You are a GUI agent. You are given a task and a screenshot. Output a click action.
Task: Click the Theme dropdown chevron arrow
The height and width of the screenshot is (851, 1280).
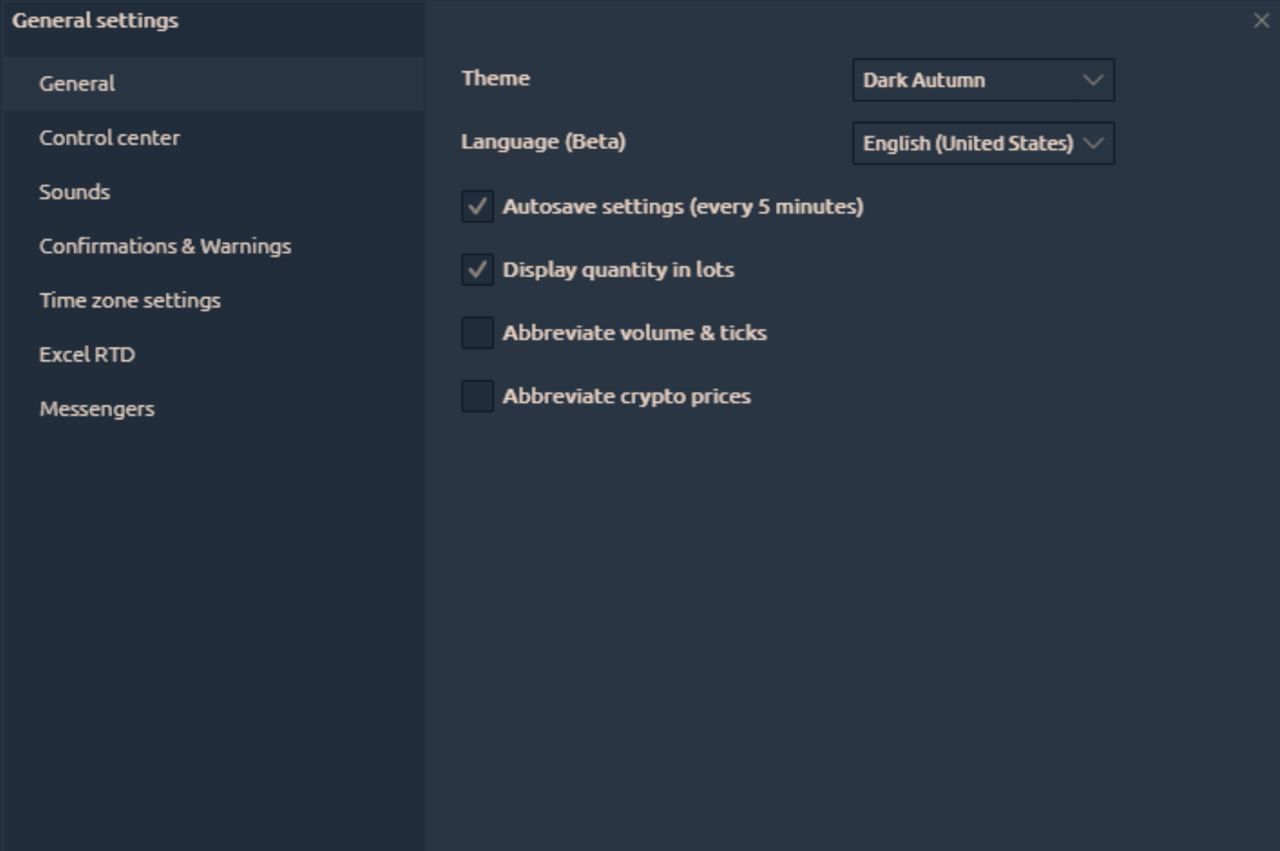(1093, 80)
